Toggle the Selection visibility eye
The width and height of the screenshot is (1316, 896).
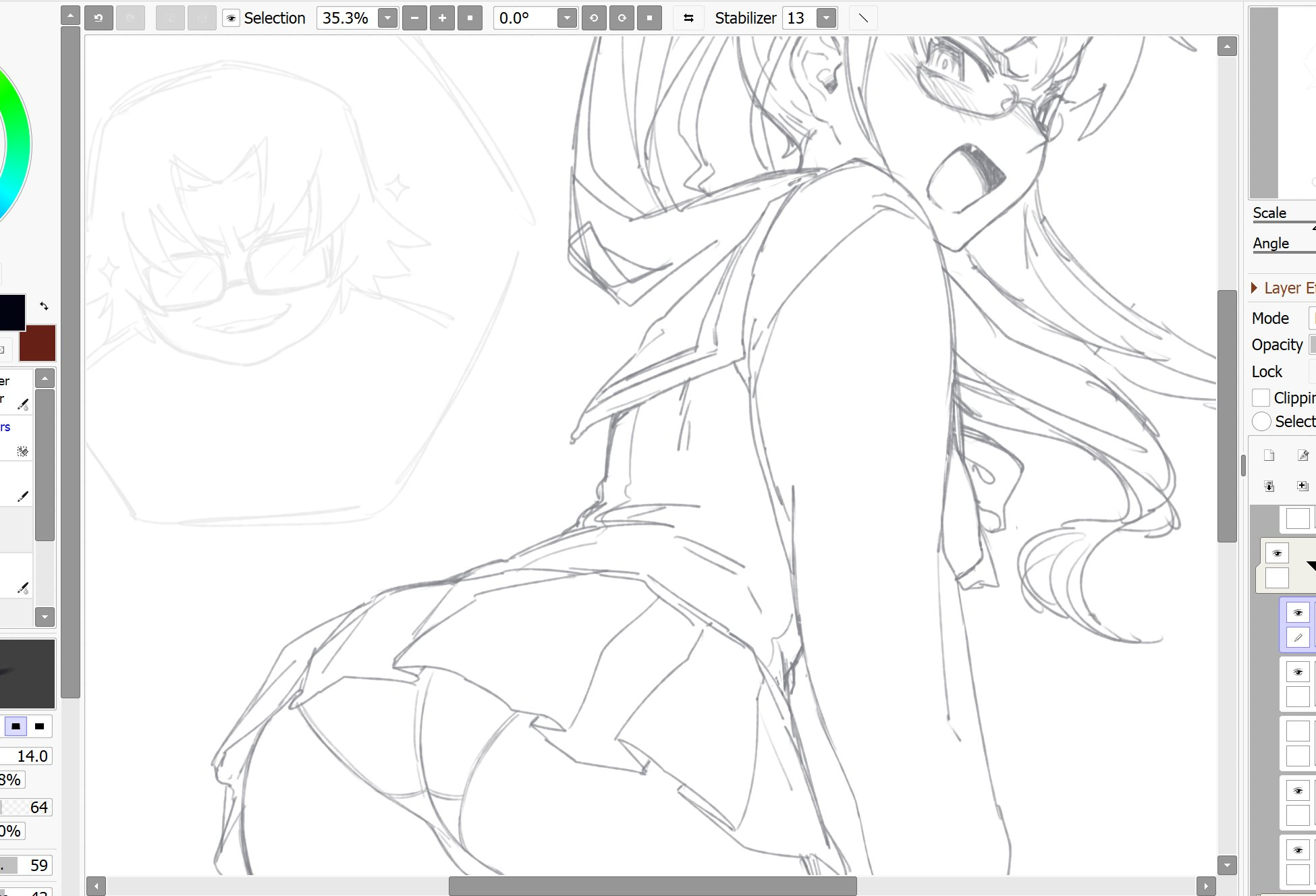(231, 18)
